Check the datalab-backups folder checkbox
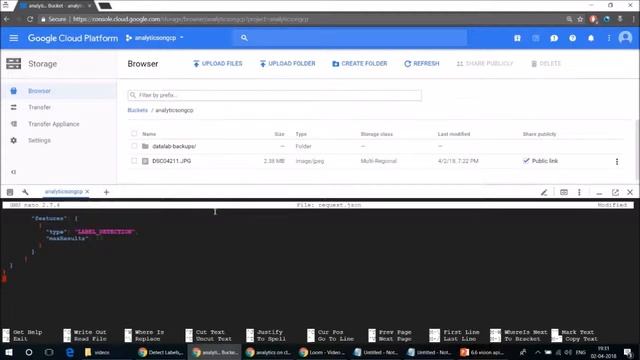 [134, 146]
